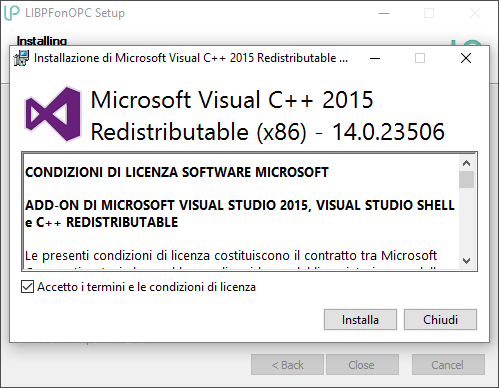
Task: Click the license scrollbar thumb
Action: (466, 180)
